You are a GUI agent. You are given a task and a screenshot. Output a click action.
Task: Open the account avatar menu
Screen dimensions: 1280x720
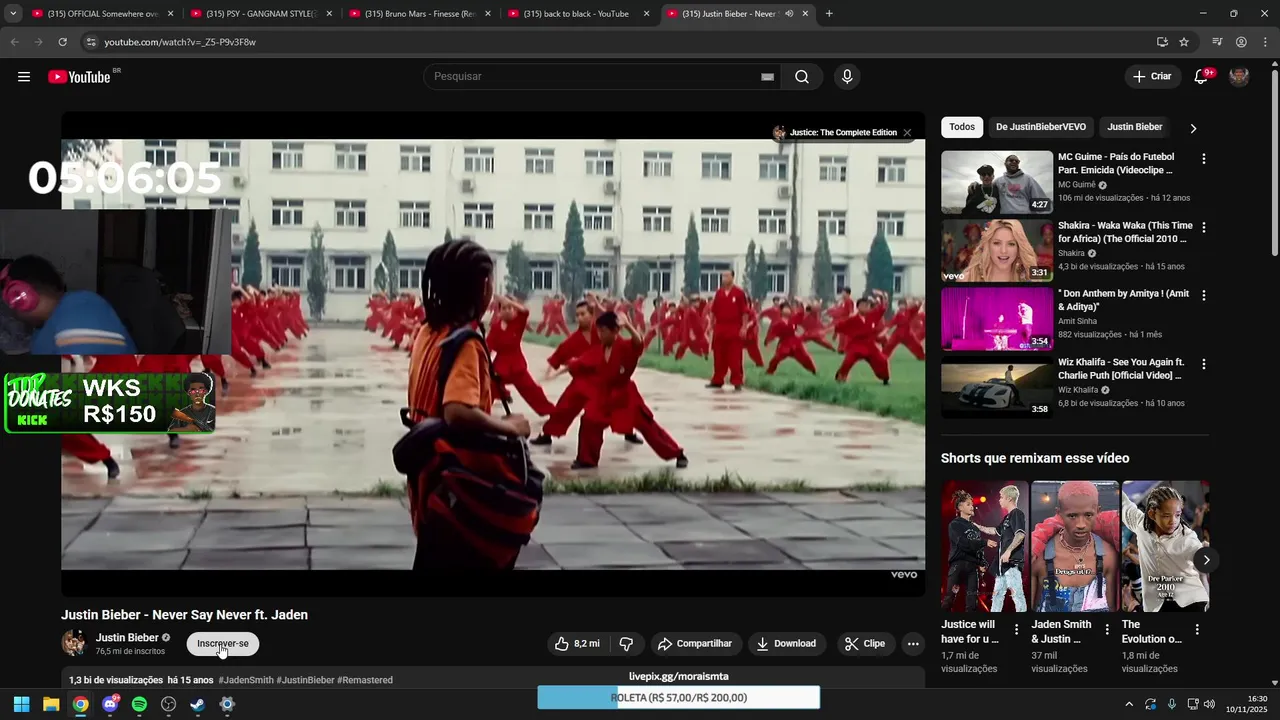[1239, 77]
